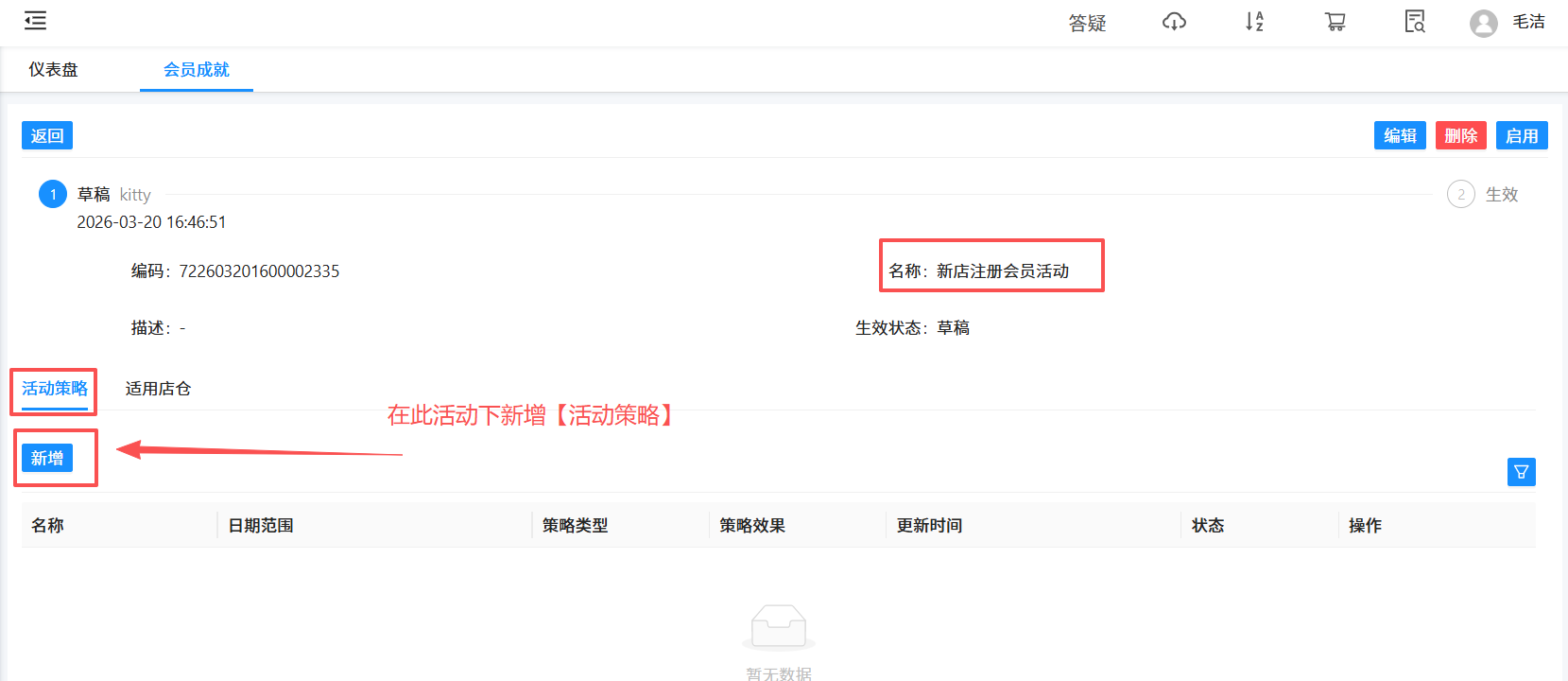The width and height of the screenshot is (1568, 681).
Task: Select step 1 草稿 circle
Action: point(53,194)
